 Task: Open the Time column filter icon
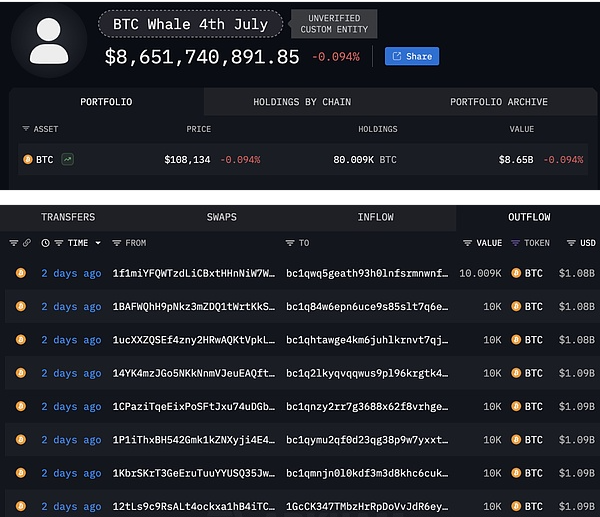point(59,243)
